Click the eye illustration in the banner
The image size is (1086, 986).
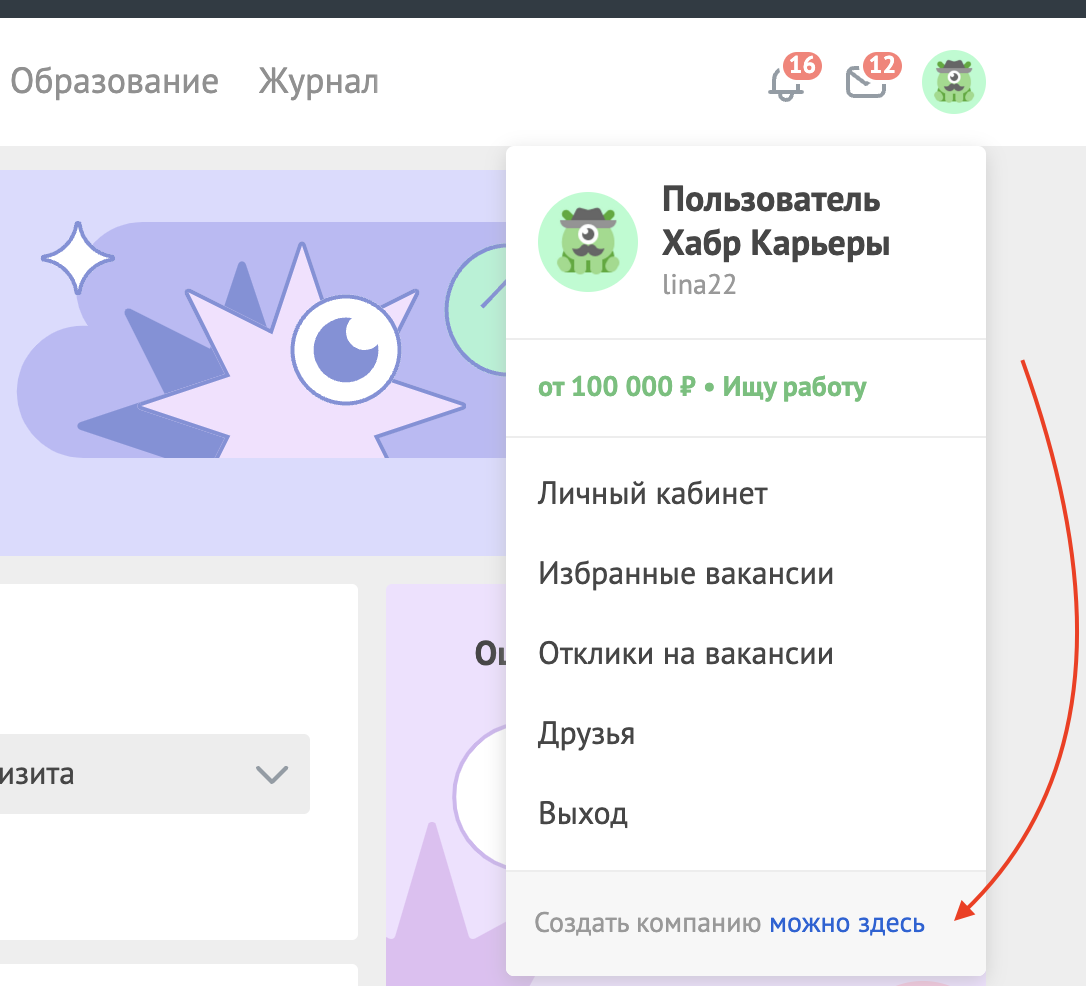coord(345,349)
